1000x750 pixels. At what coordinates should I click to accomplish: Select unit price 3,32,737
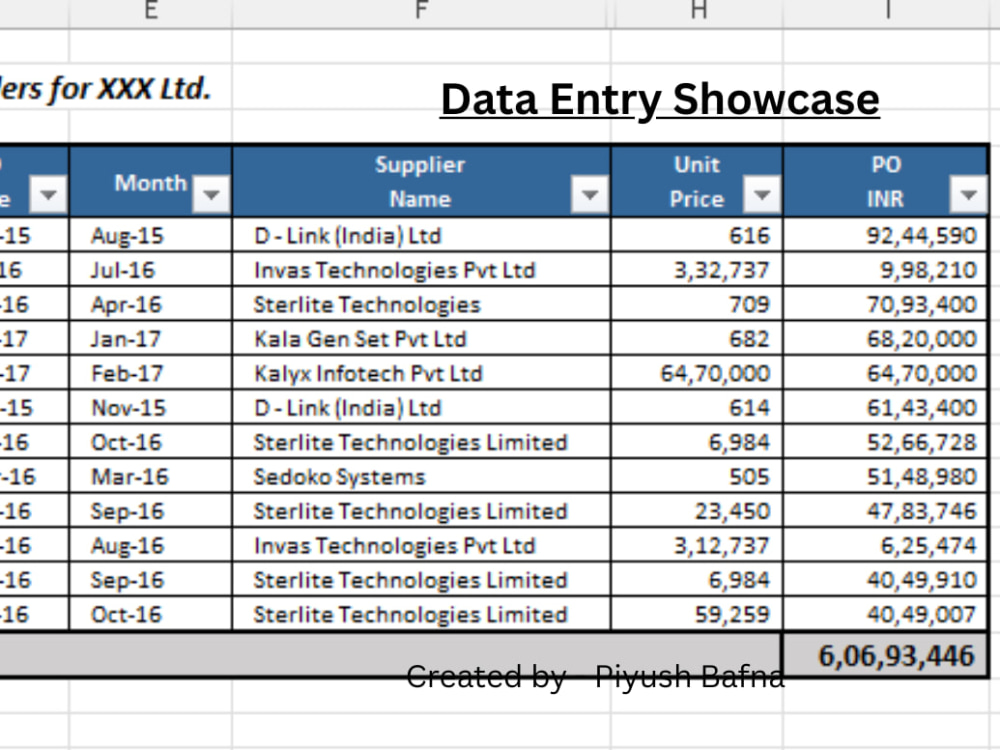click(x=696, y=270)
